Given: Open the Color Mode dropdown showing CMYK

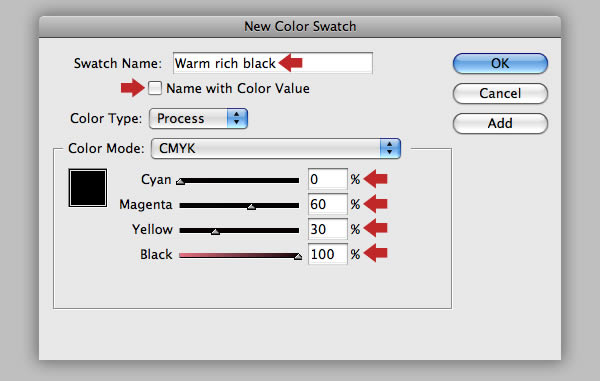Looking at the screenshot, I should 276,148.
